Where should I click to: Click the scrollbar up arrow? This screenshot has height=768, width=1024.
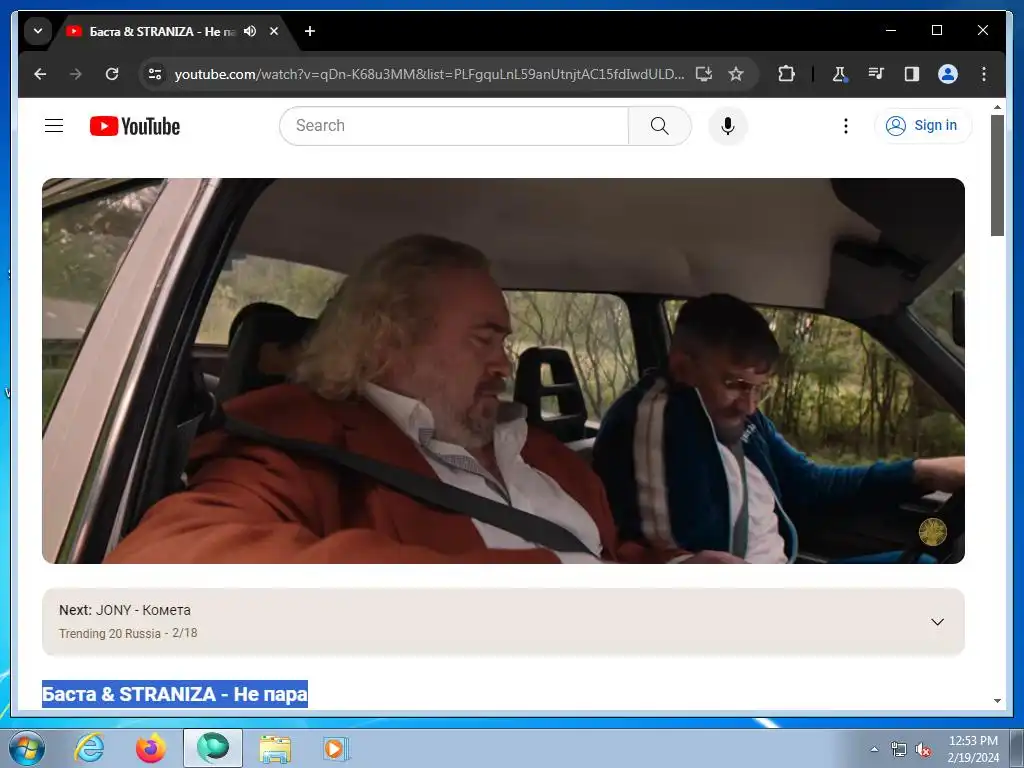997,106
